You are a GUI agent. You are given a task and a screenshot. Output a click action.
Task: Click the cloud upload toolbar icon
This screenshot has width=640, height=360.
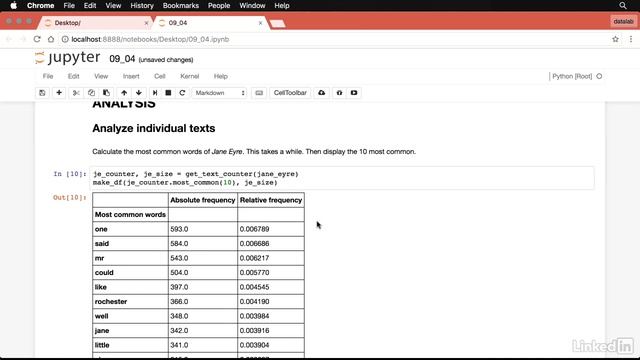pos(322,93)
